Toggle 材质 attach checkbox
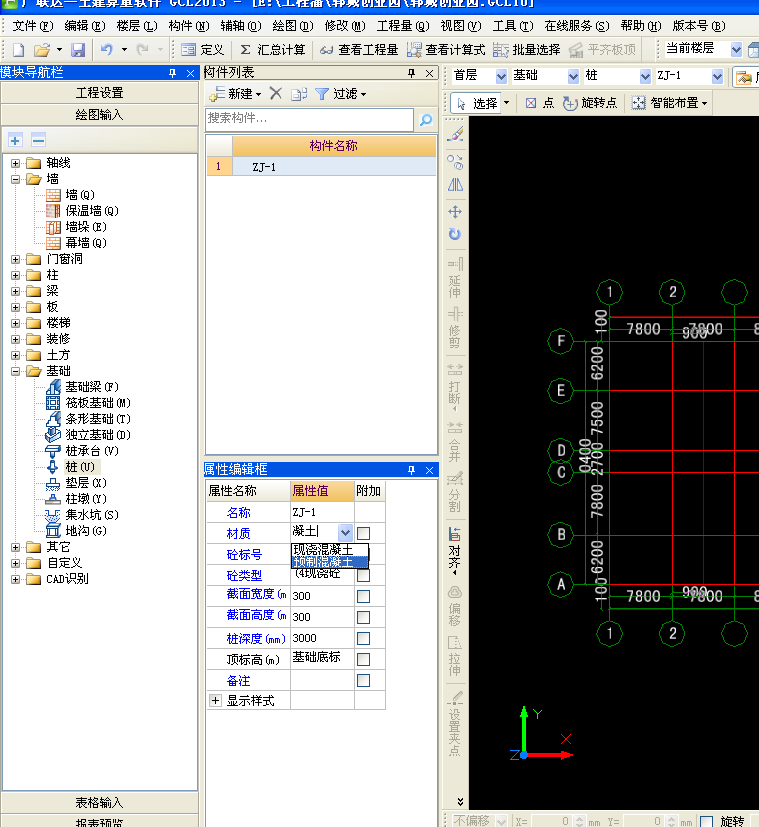 [363, 533]
